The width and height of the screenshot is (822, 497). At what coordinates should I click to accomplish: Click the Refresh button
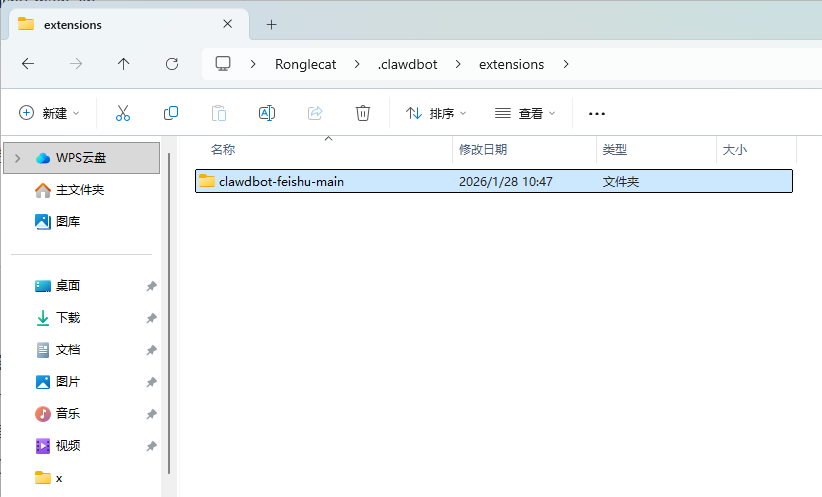point(171,64)
